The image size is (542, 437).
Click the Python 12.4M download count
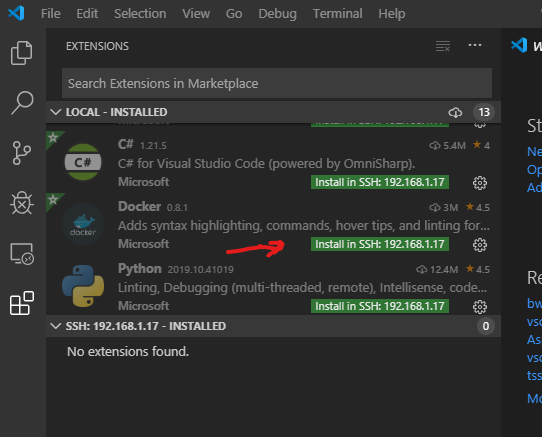437,269
